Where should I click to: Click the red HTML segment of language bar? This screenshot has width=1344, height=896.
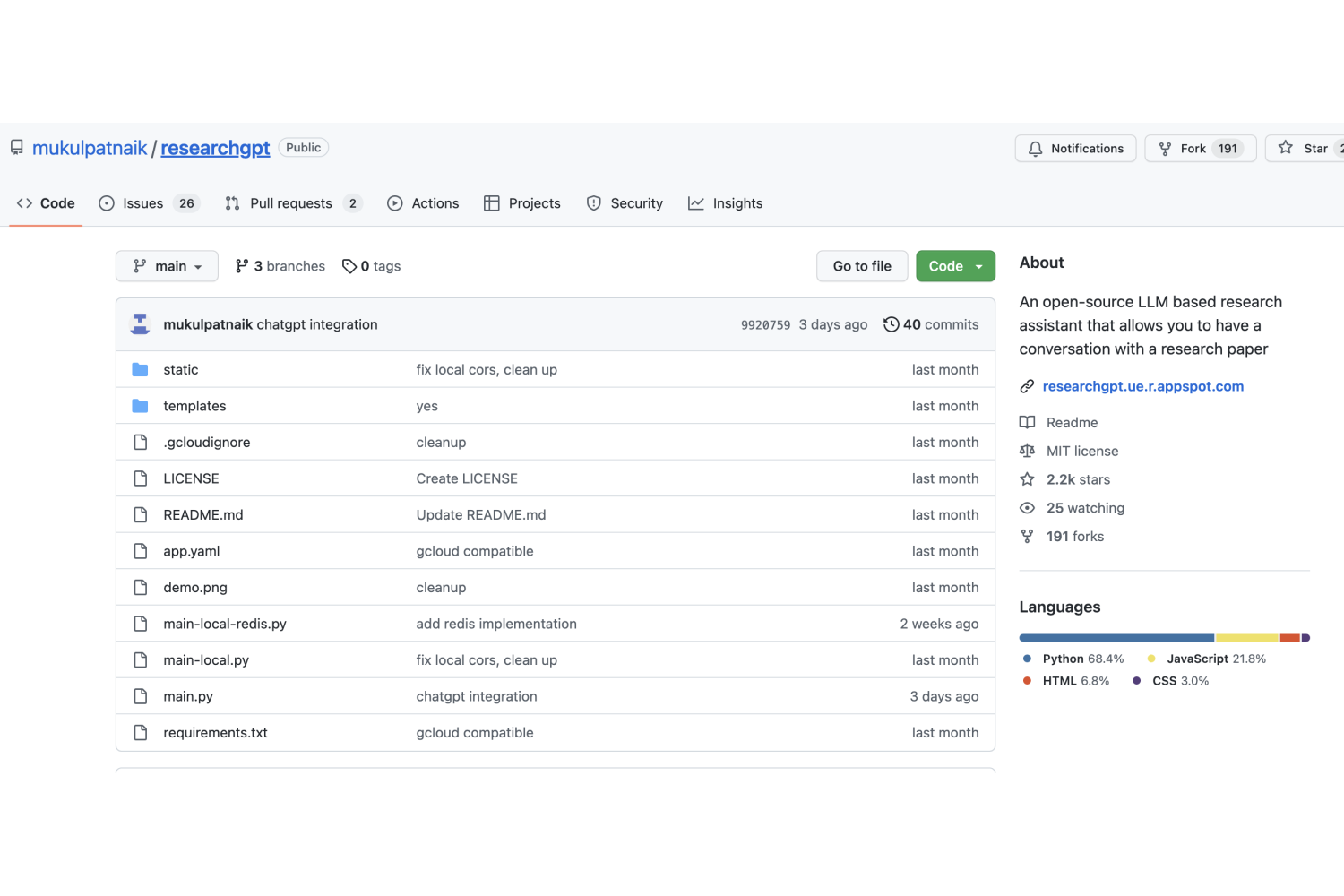1290,638
